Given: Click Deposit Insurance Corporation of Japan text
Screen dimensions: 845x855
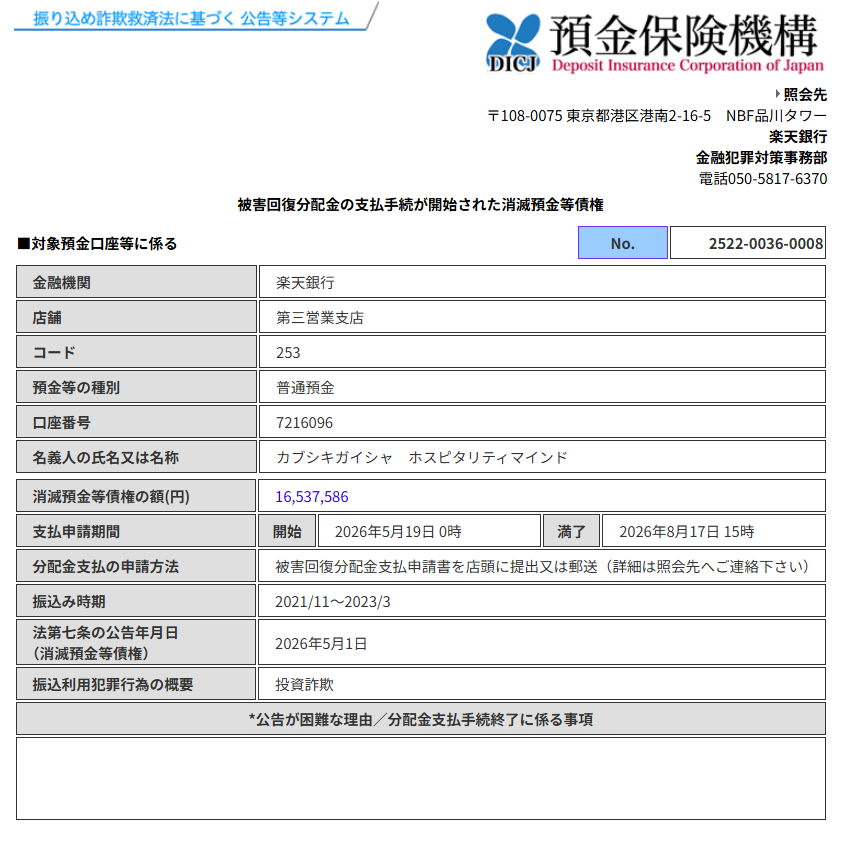Looking at the screenshot, I should (687, 65).
